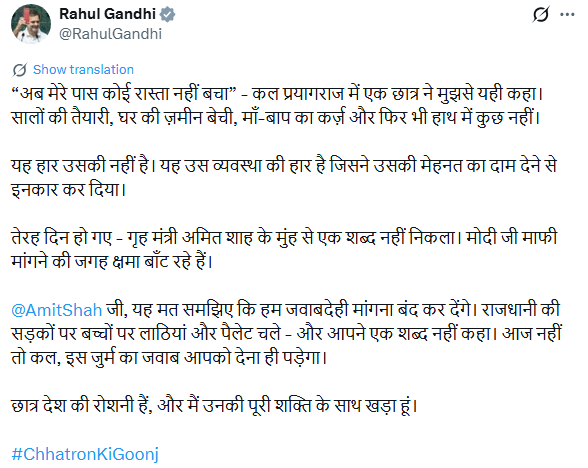588x468 pixels.
Task: Click the text "इनकार कर दिया।"
Action: coord(68,190)
